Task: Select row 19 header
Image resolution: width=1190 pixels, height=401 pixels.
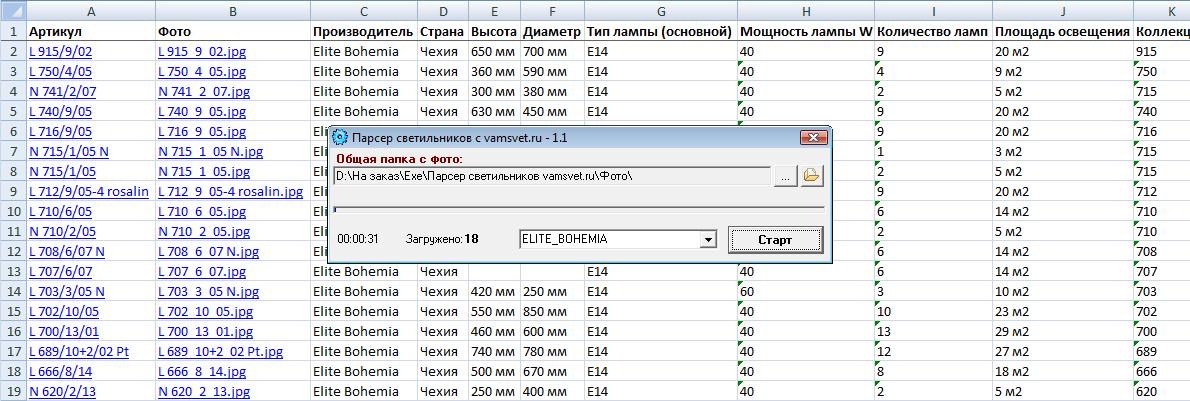Action: [13, 392]
